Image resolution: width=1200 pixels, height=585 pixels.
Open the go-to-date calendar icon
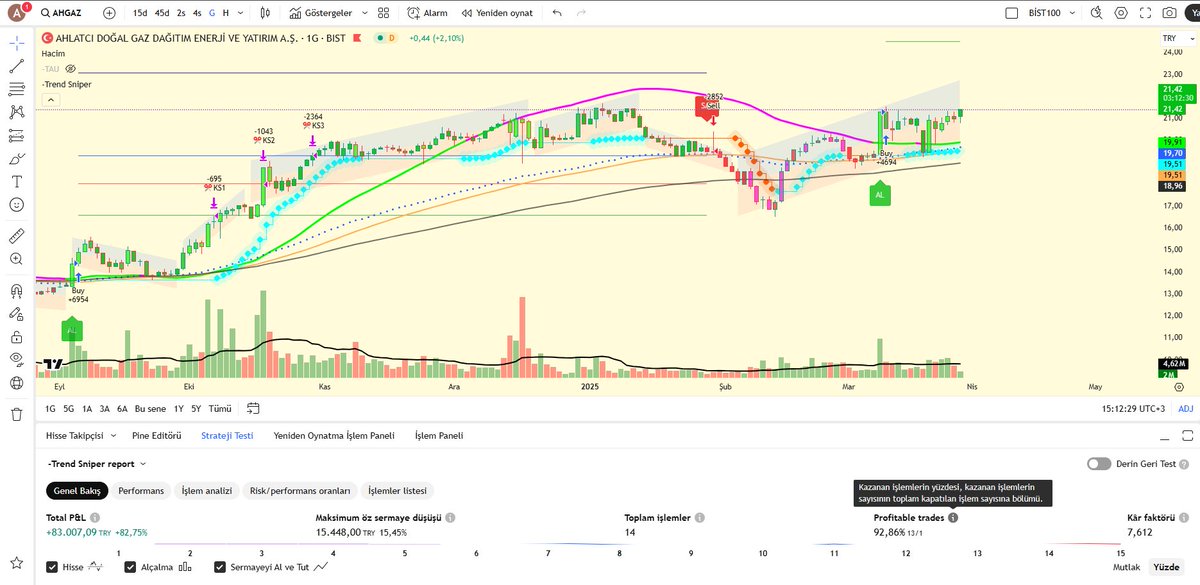tap(253, 408)
